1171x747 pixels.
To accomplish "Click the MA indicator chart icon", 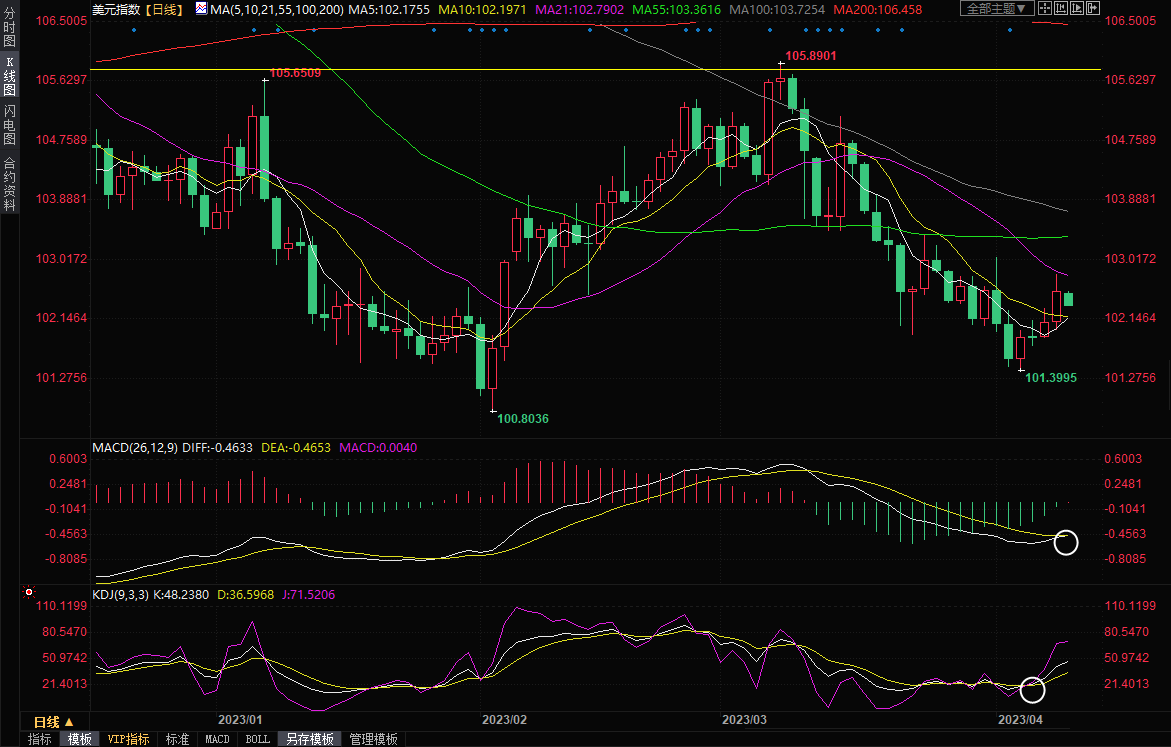I will pyautogui.click(x=202, y=9).
